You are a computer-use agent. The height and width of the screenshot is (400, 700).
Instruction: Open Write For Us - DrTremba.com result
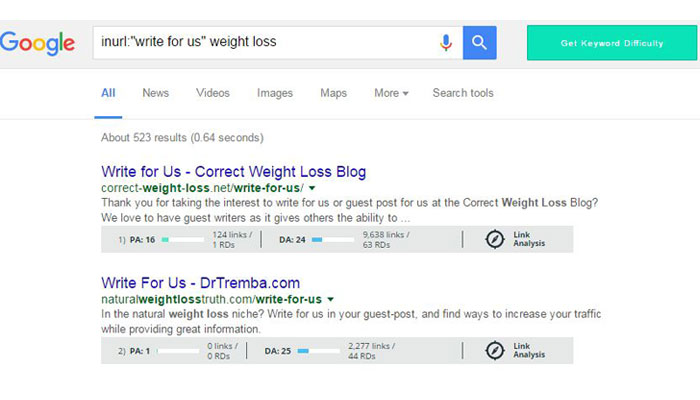click(201, 282)
